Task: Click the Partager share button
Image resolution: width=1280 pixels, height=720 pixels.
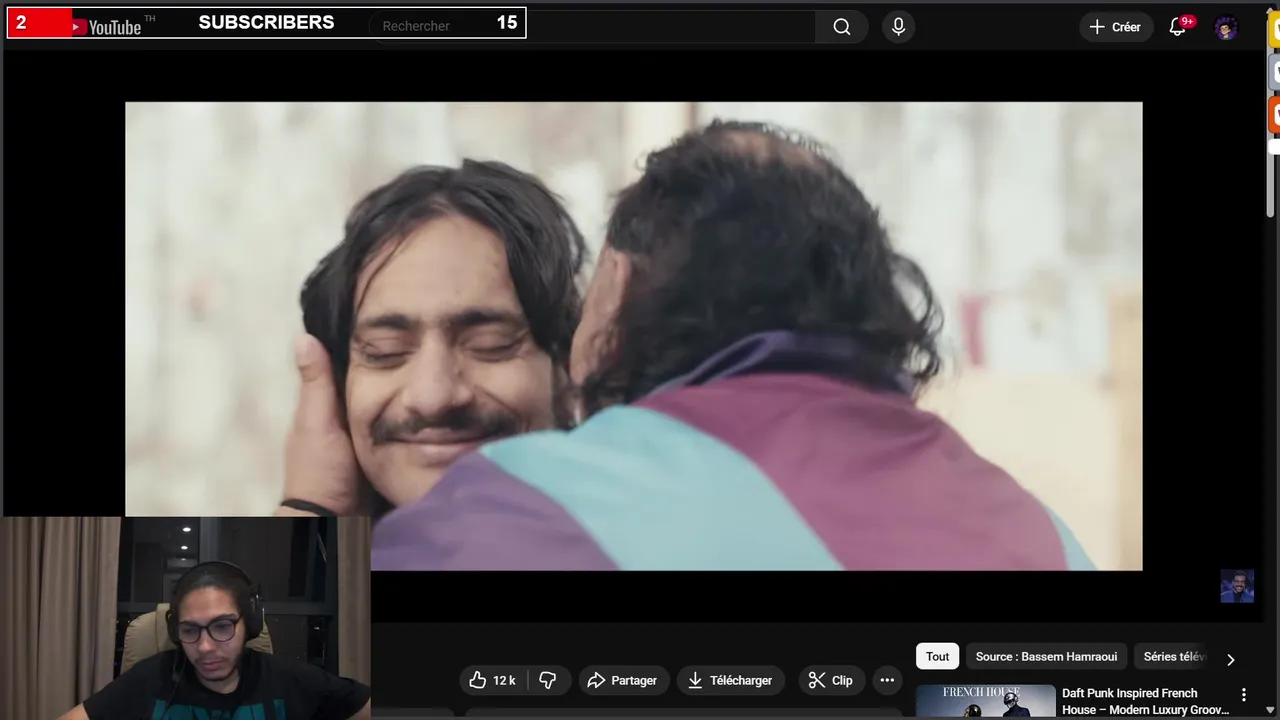Action: (622, 680)
